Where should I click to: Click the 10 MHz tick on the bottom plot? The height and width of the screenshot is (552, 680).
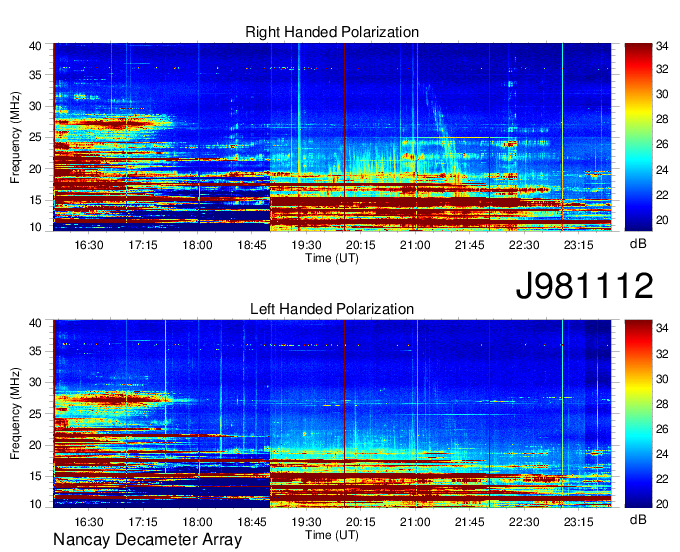[35, 504]
